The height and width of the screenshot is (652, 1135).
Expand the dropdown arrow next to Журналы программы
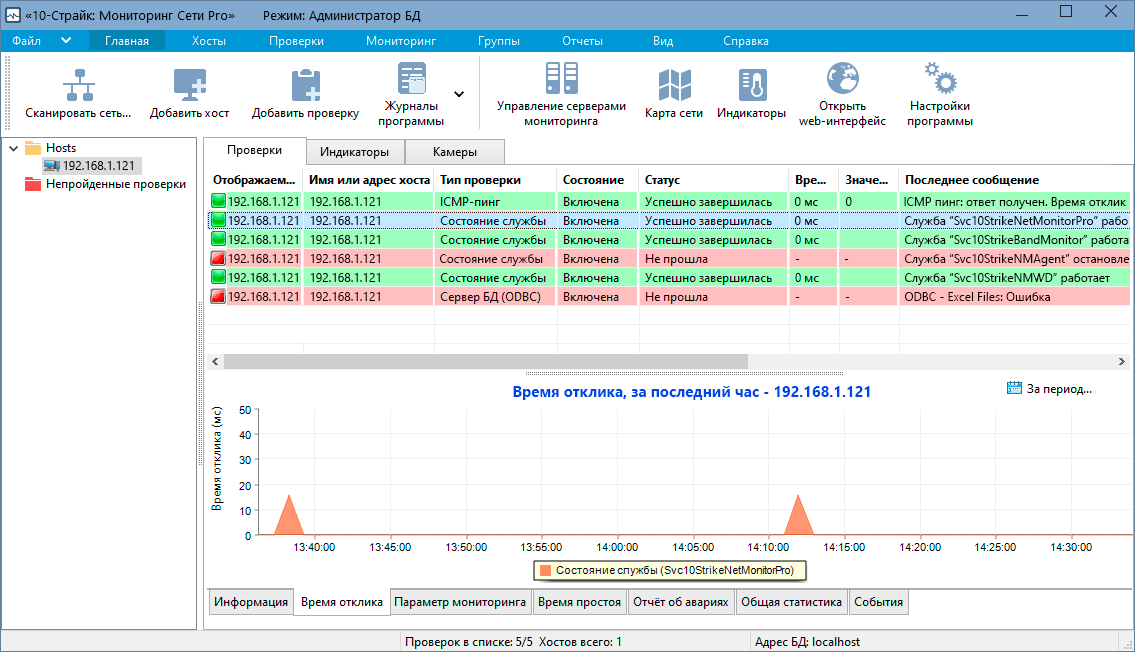pyautogui.click(x=459, y=94)
